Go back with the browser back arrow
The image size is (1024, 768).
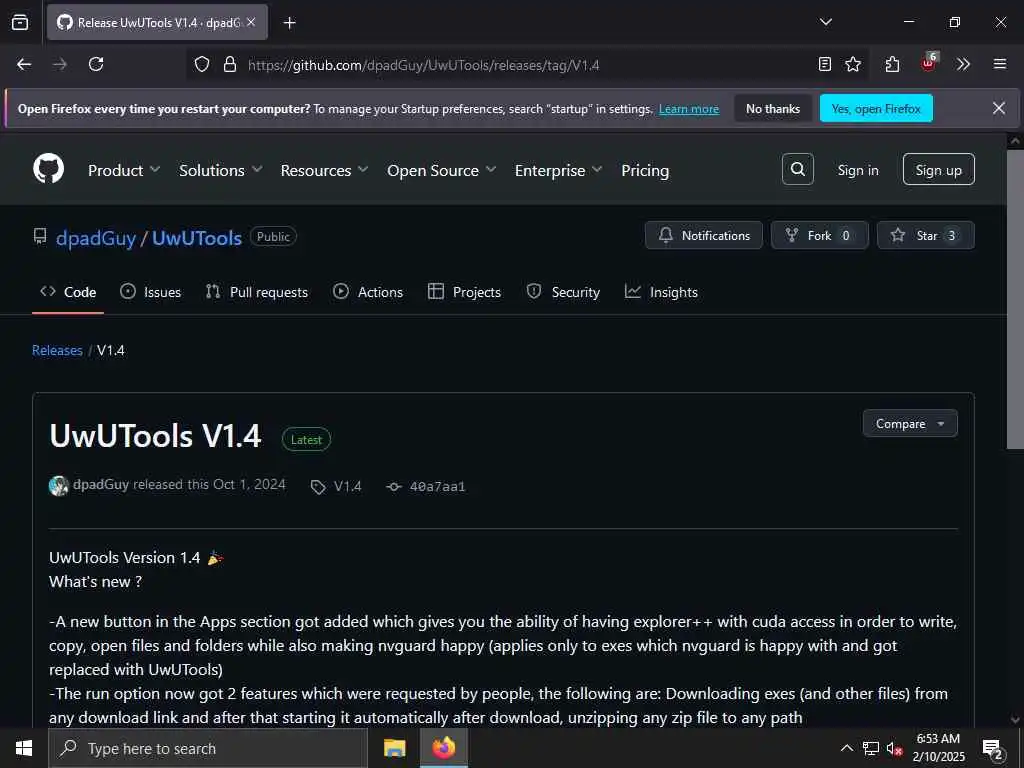click(x=24, y=64)
